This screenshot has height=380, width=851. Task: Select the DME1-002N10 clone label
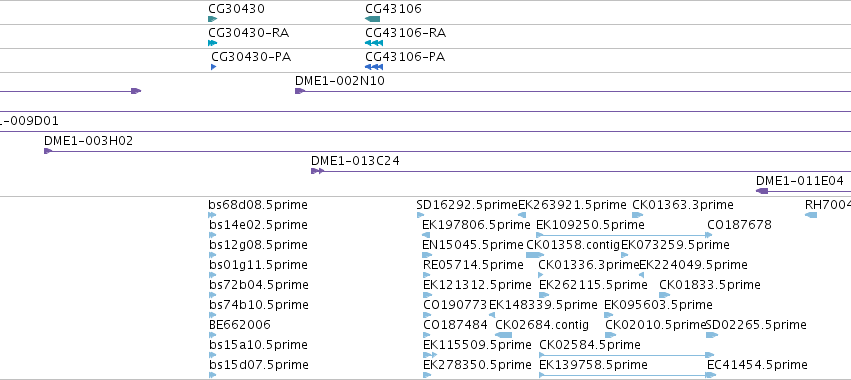pyautogui.click(x=340, y=81)
